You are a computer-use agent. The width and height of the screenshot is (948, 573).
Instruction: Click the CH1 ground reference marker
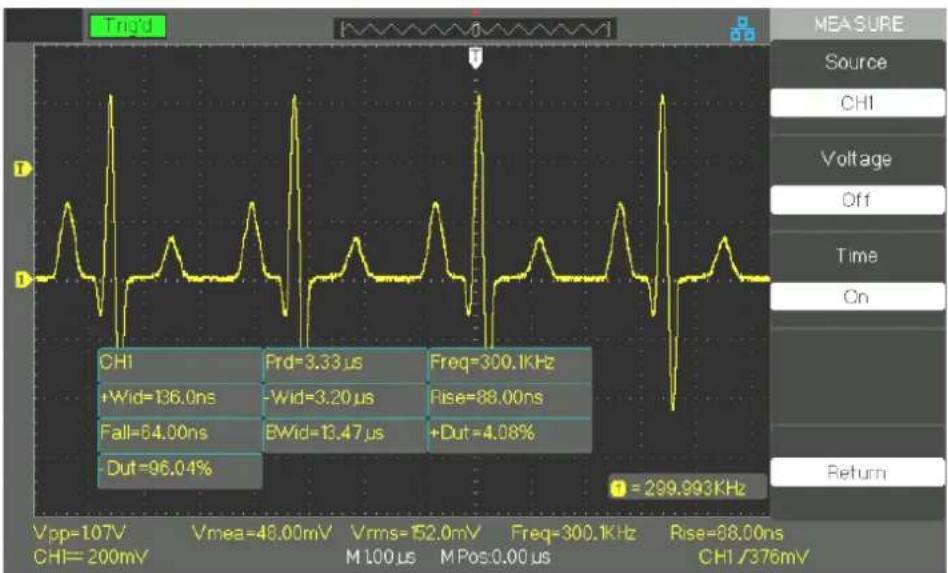coord(22,280)
